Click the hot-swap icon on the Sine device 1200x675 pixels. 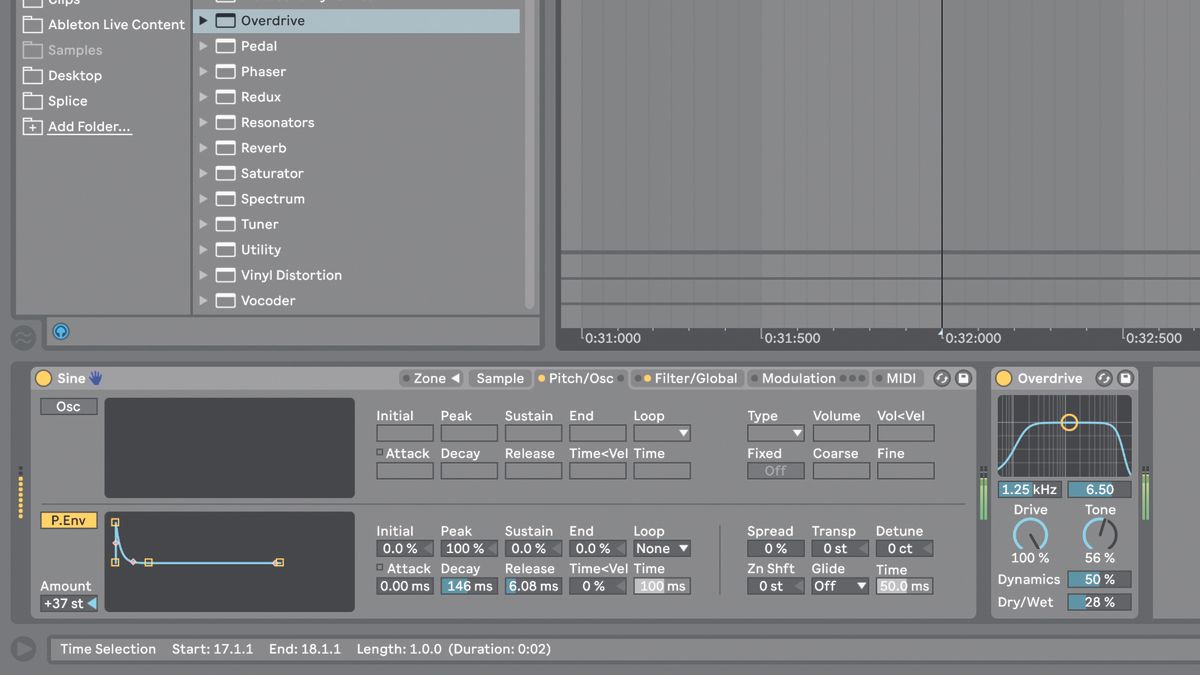click(941, 378)
